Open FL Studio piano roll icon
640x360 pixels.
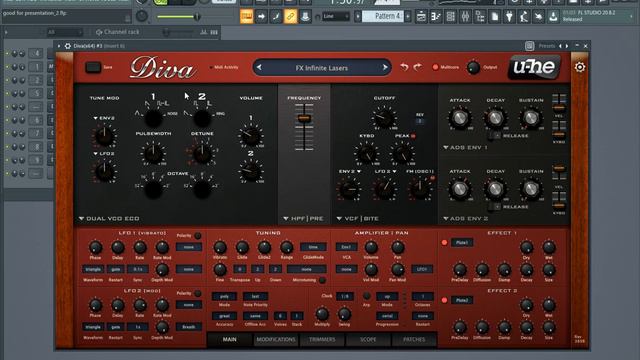tap(436, 17)
